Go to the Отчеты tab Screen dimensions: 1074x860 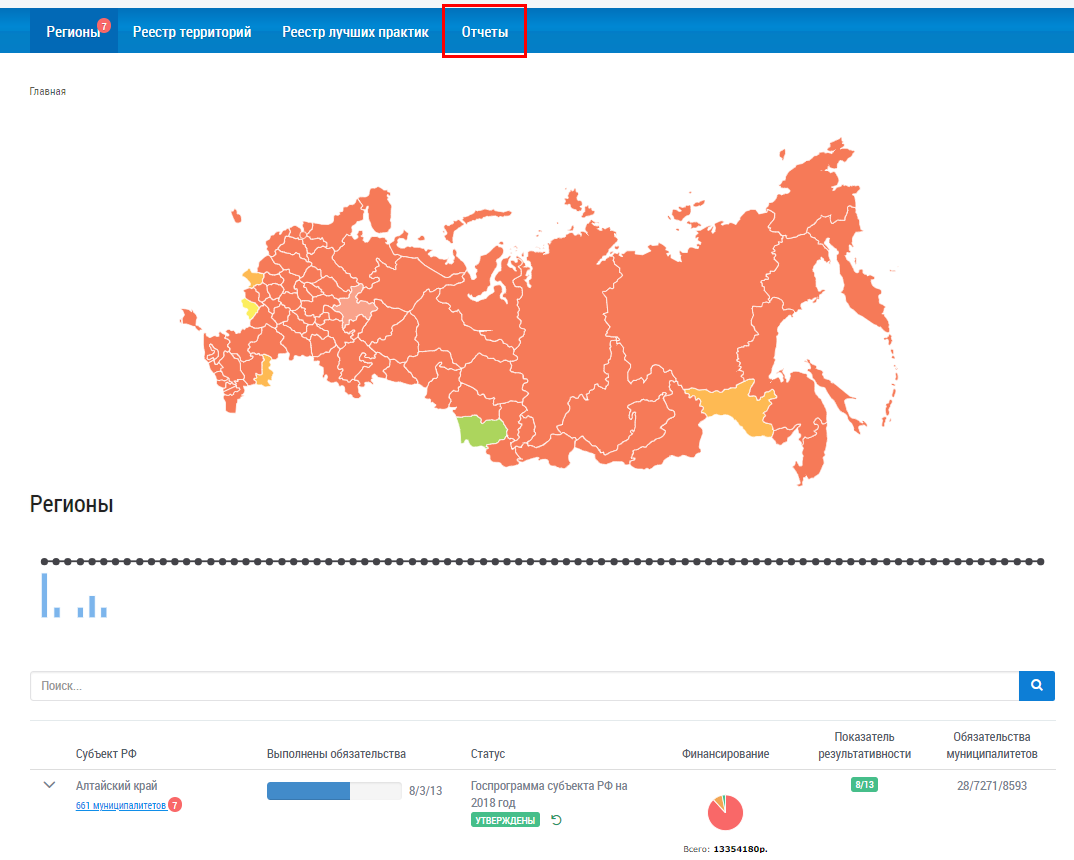pos(484,32)
